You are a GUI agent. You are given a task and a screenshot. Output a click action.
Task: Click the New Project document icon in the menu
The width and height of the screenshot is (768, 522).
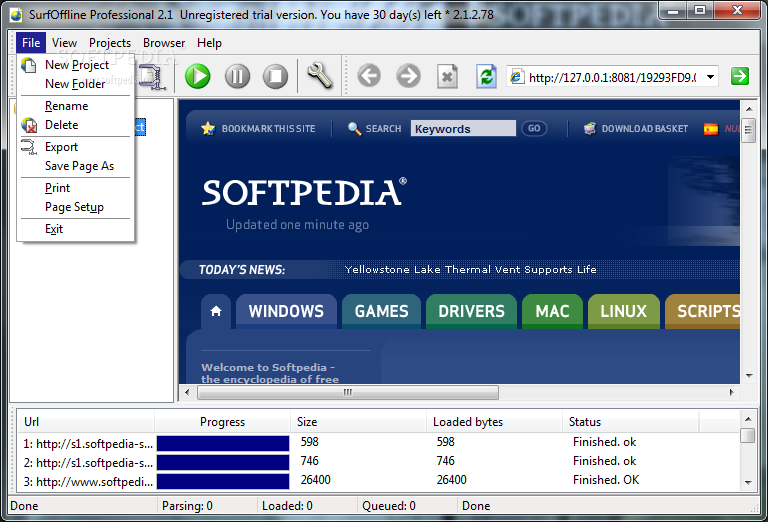point(28,65)
